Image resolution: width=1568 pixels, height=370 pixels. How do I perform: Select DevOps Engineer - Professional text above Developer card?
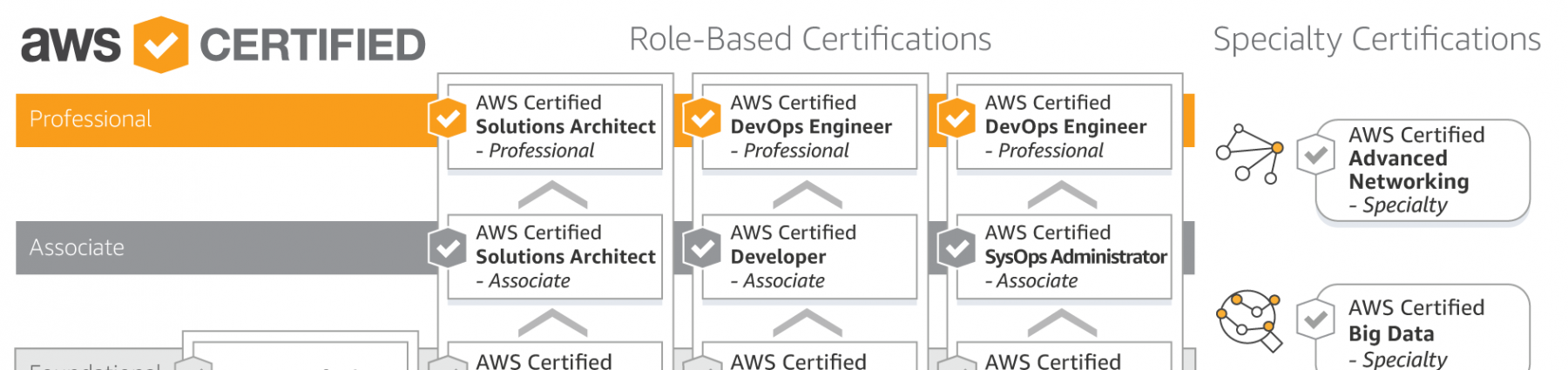click(x=811, y=126)
